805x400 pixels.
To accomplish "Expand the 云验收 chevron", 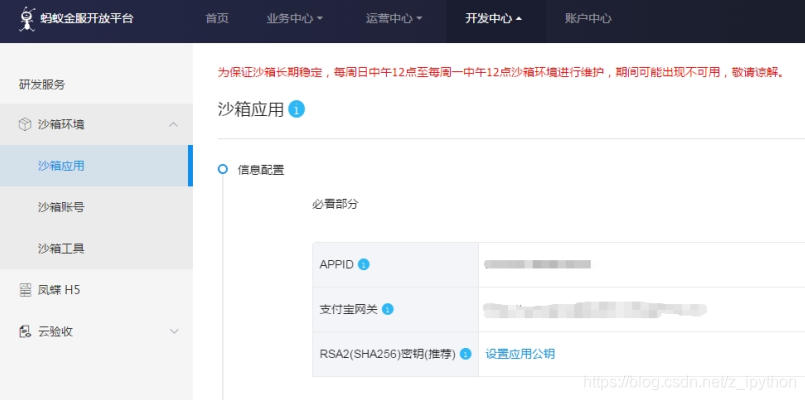I will pyautogui.click(x=174, y=331).
